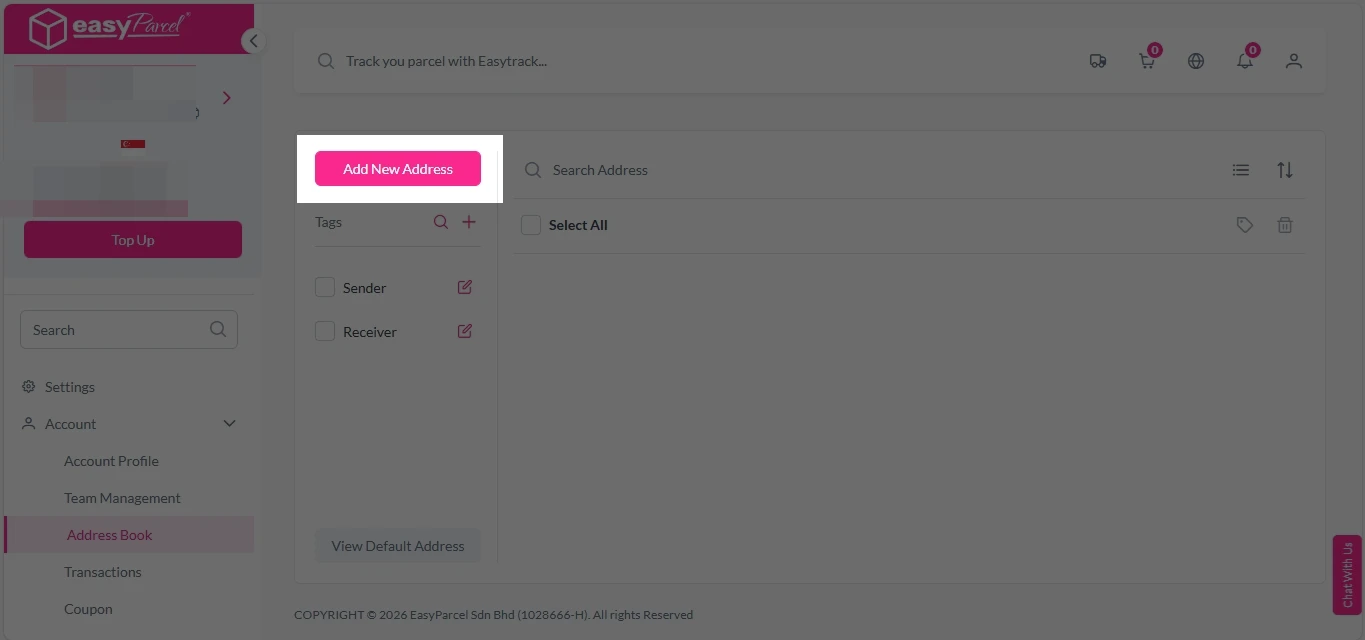Check the Receiver tag checkbox
The width and height of the screenshot is (1365, 640).
(324, 330)
